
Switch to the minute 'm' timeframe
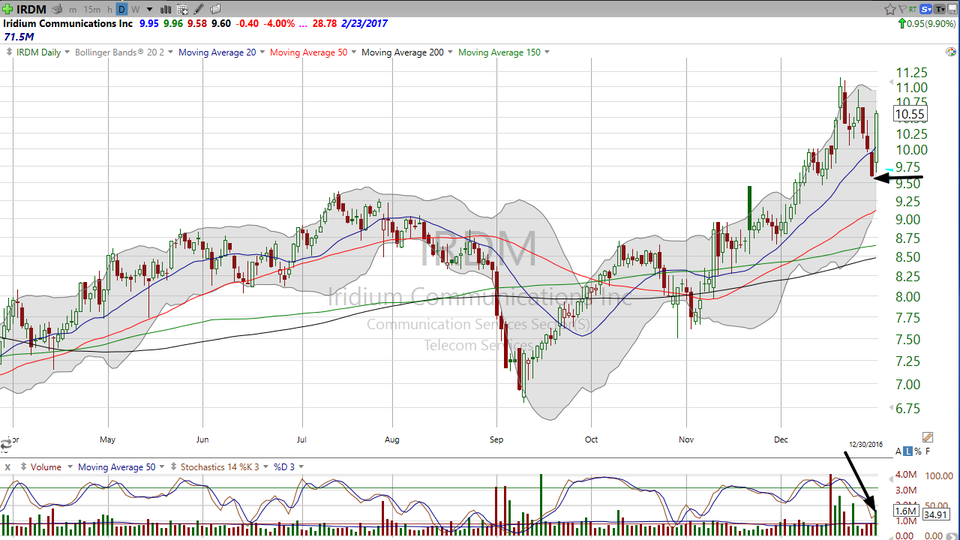(73, 10)
